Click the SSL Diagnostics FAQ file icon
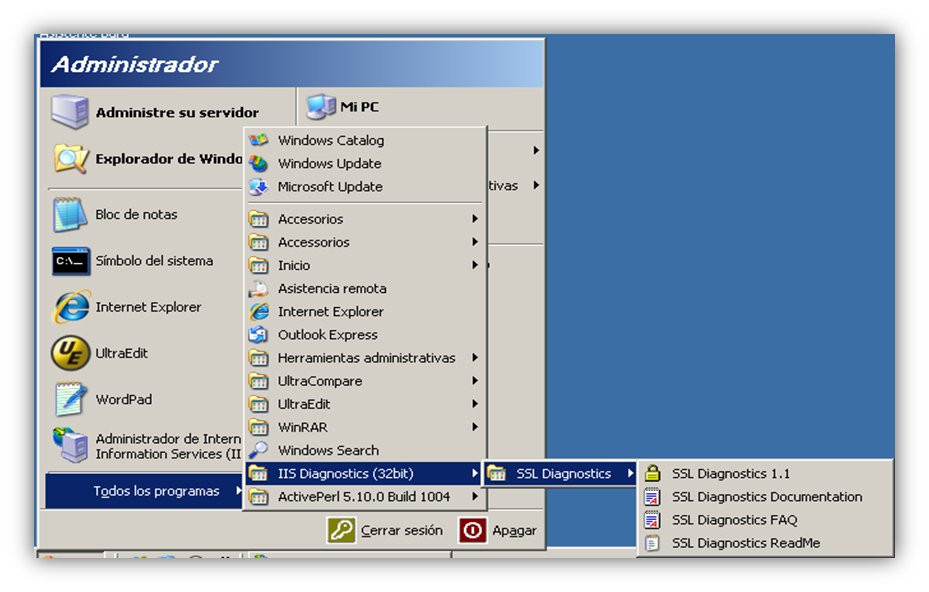 pyautogui.click(x=652, y=520)
